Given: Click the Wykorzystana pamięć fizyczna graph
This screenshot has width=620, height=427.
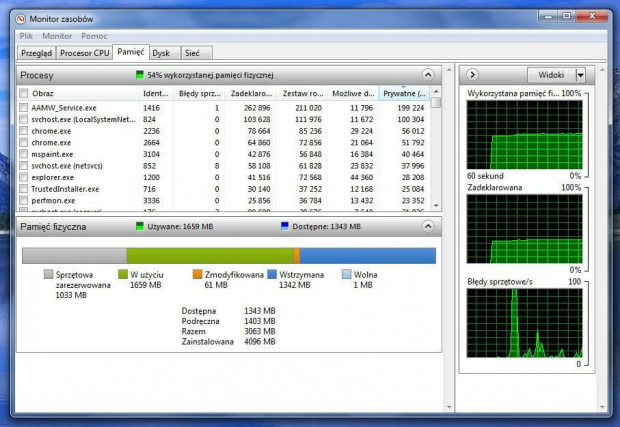Looking at the screenshot, I should [x=524, y=134].
